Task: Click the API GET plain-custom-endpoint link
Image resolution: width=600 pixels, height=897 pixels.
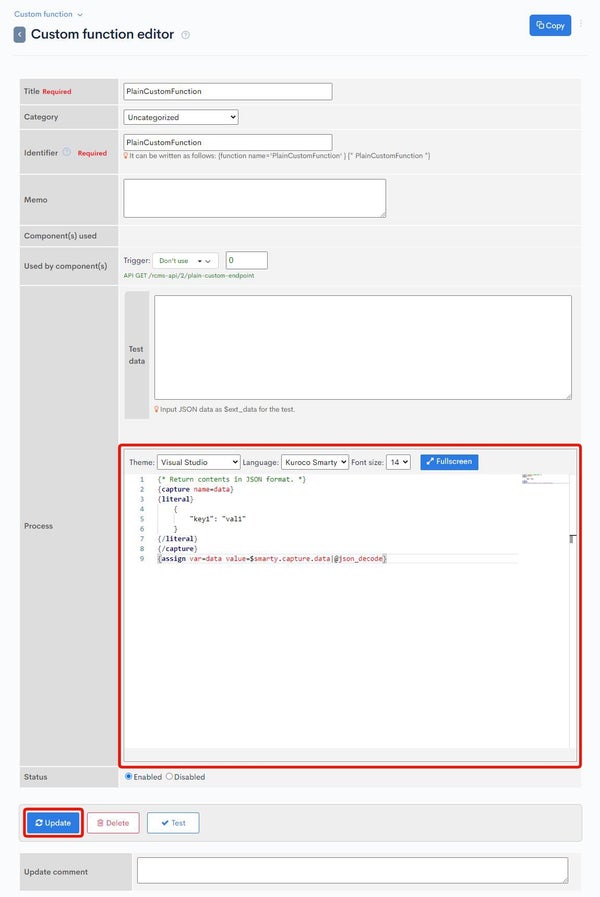Action: [x=189, y=276]
